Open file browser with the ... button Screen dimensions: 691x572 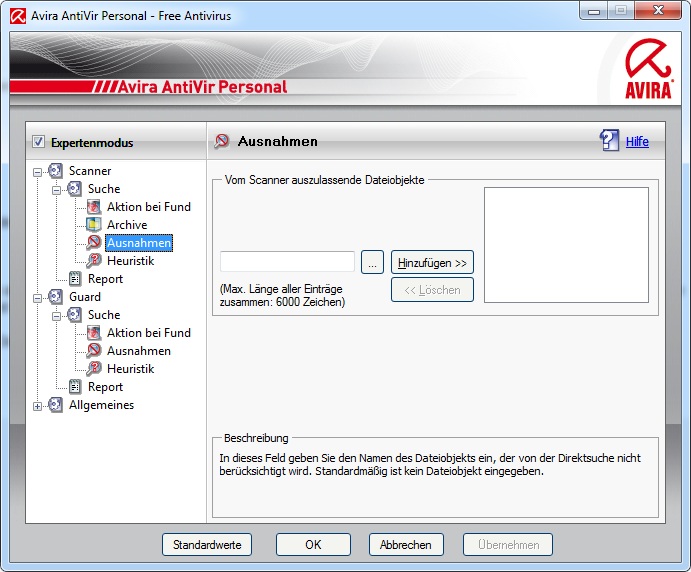[372, 263]
